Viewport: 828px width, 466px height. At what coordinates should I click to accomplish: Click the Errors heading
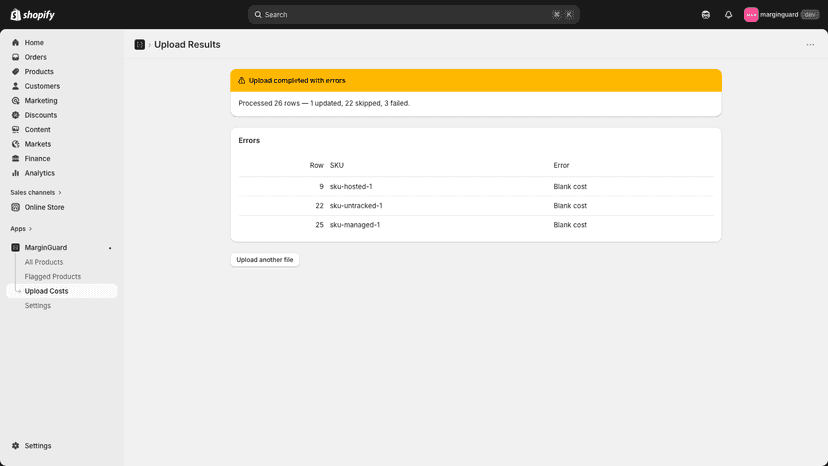pos(249,141)
